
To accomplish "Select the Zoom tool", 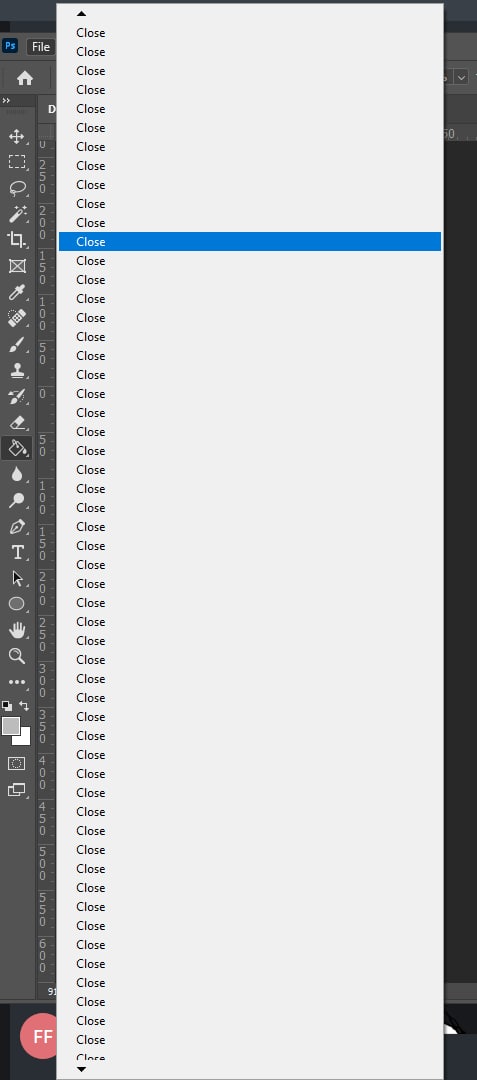I will tap(17, 656).
